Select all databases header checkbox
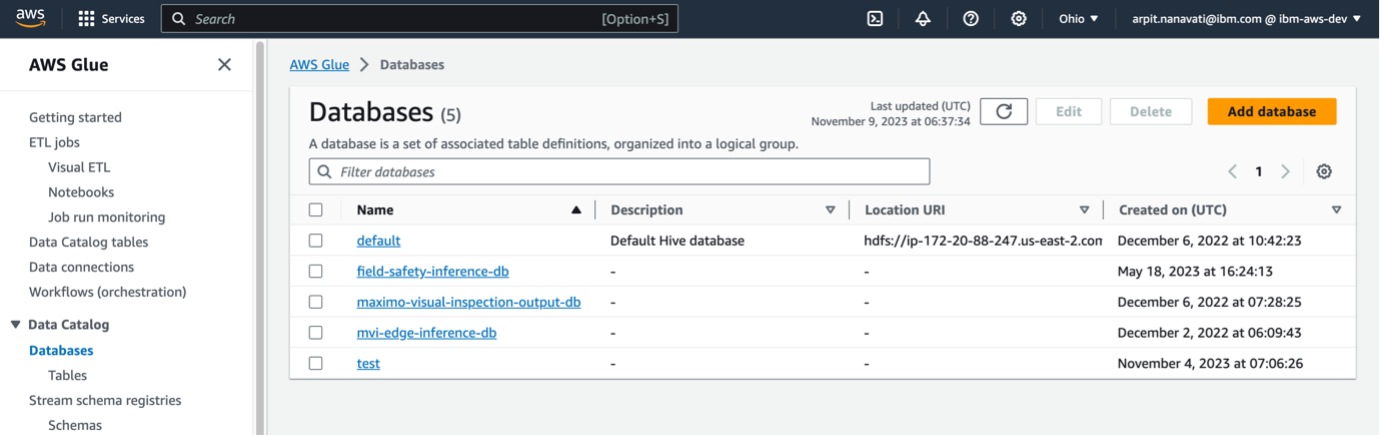The image size is (1384, 440). [x=316, y=210]
